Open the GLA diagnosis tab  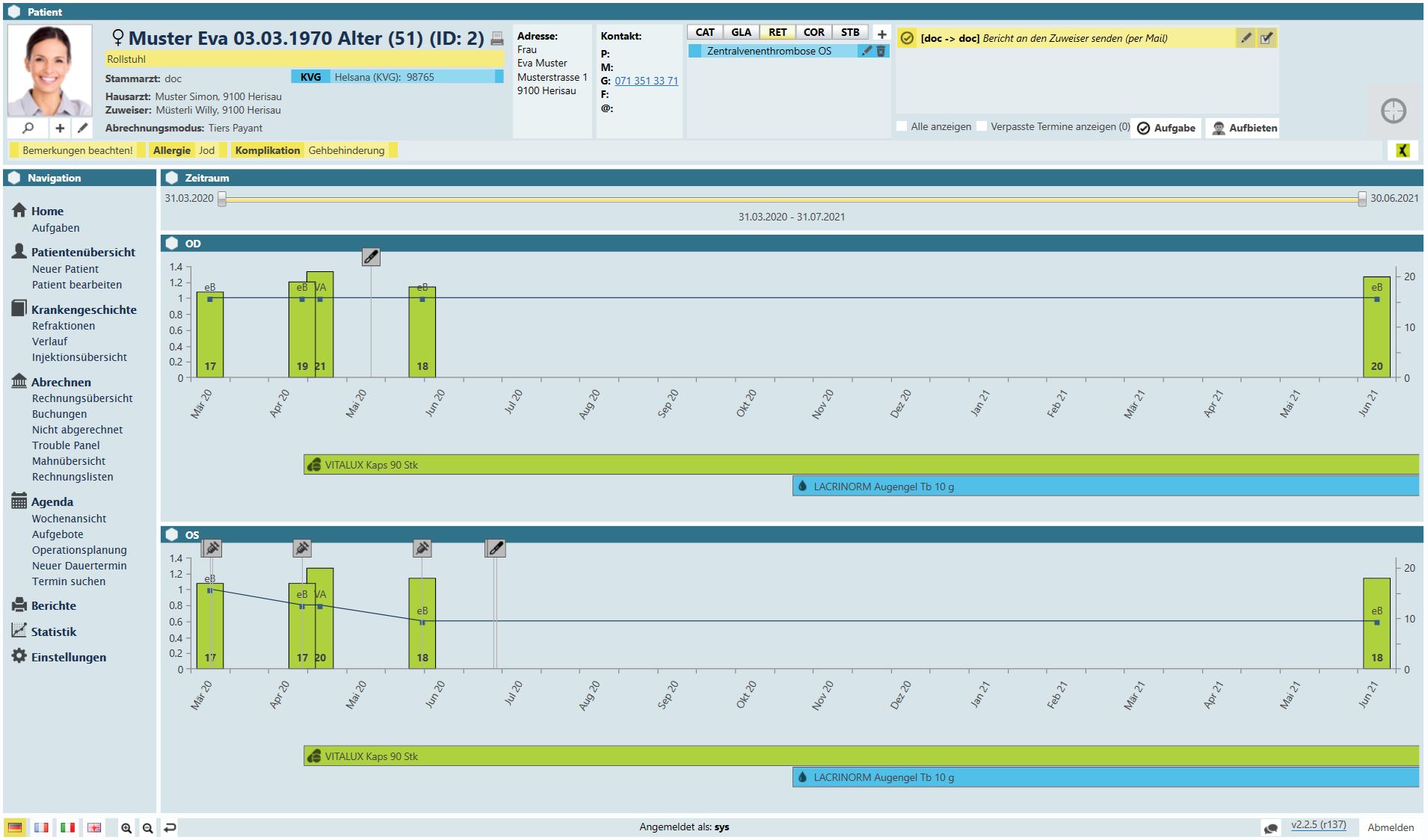(x=741, y=32)
